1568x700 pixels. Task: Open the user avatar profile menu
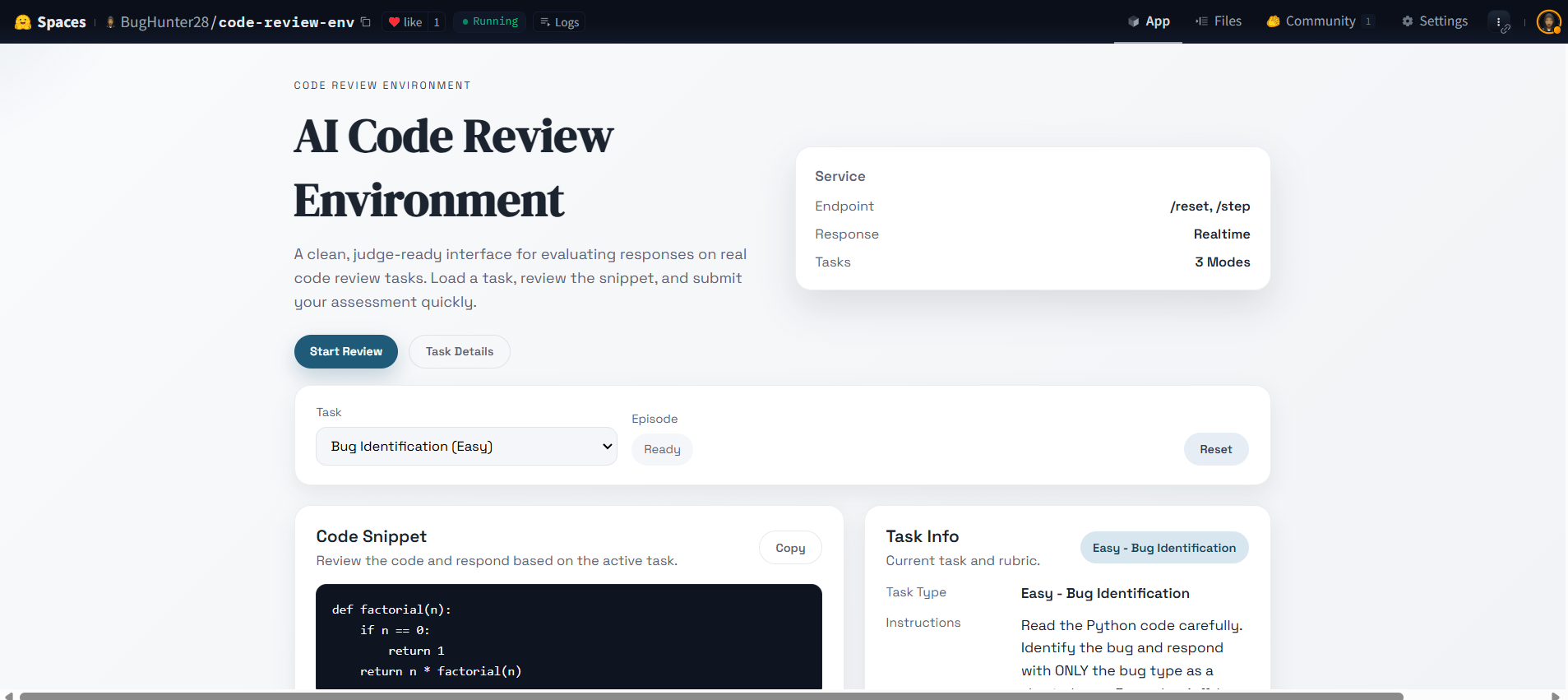click(x=1549, y=22)
